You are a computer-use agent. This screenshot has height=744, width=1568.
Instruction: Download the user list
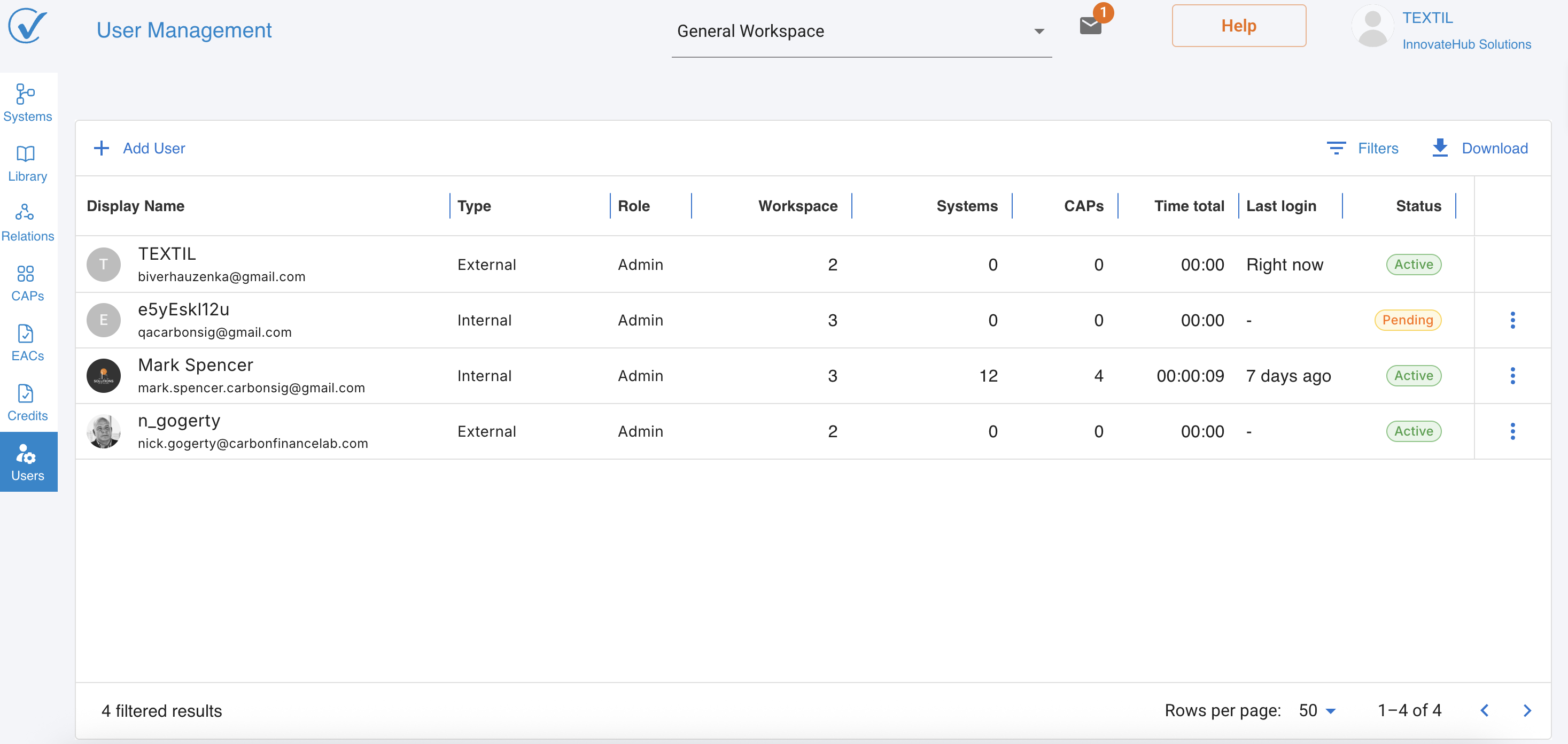1479,148
